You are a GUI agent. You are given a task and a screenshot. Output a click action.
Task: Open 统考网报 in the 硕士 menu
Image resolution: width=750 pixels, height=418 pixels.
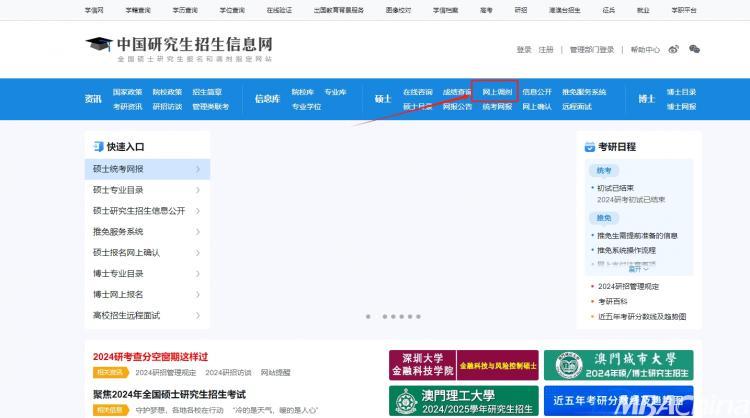[497, 107]
